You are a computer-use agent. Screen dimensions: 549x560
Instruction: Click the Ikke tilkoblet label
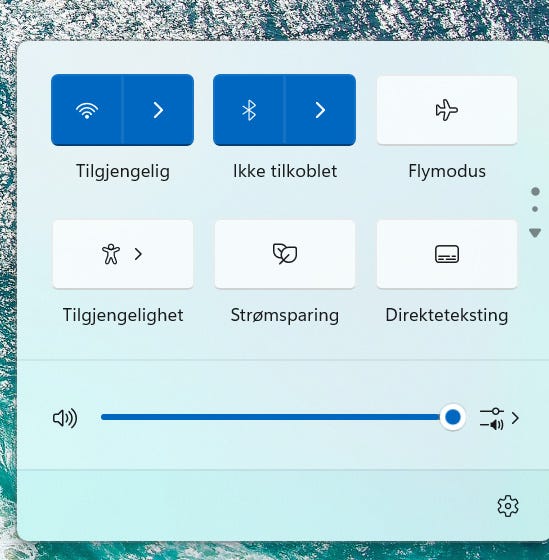(x=285, y=171)
